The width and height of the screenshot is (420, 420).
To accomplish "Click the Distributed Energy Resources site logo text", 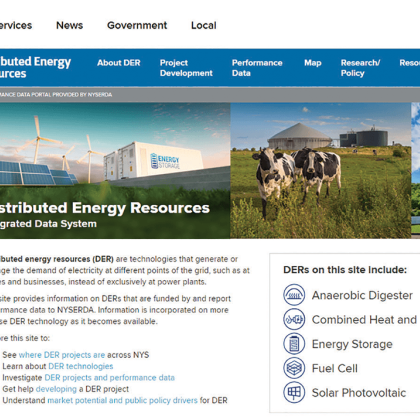I will 35,67.
